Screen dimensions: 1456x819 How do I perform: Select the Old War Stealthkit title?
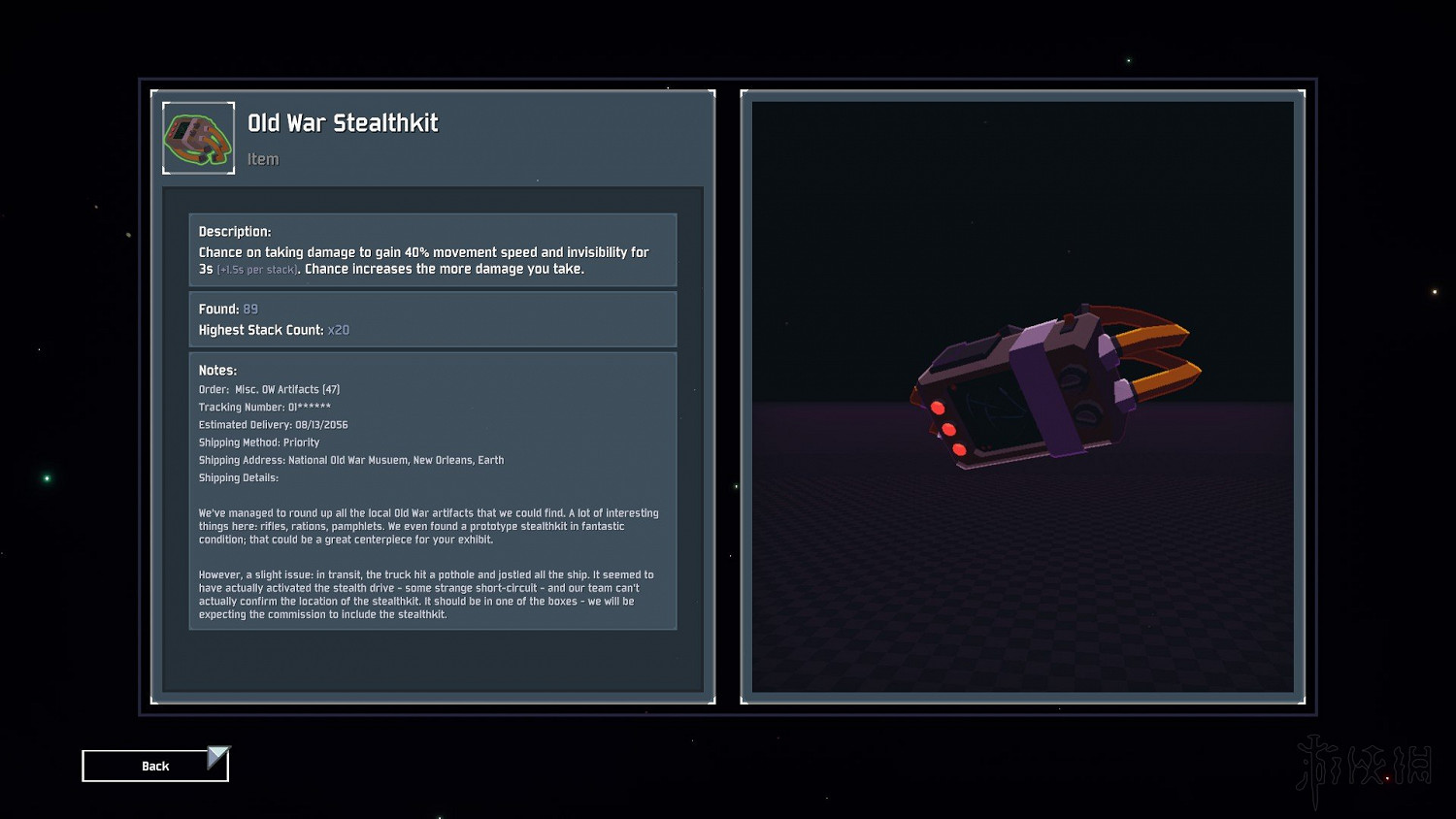coord(343,123)
